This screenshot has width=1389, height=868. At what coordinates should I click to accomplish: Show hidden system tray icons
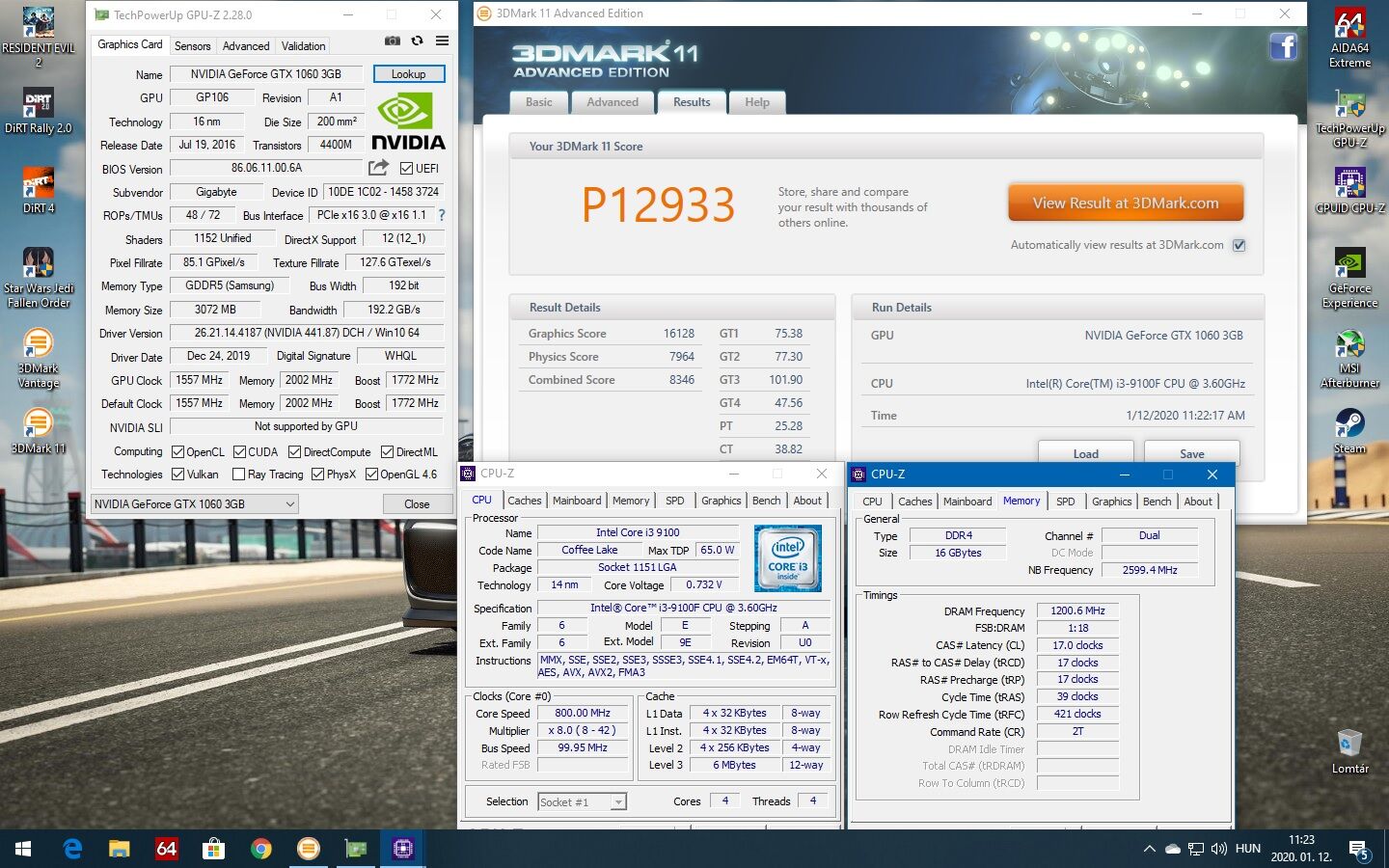pos(1149,849)
